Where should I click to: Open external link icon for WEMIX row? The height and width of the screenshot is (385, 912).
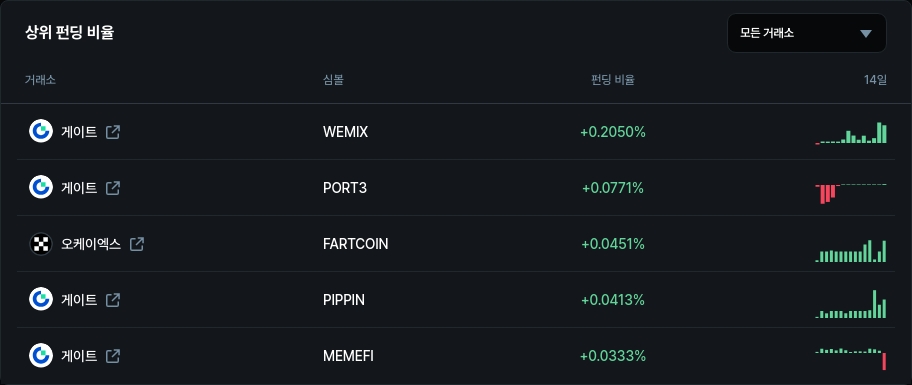113,132
